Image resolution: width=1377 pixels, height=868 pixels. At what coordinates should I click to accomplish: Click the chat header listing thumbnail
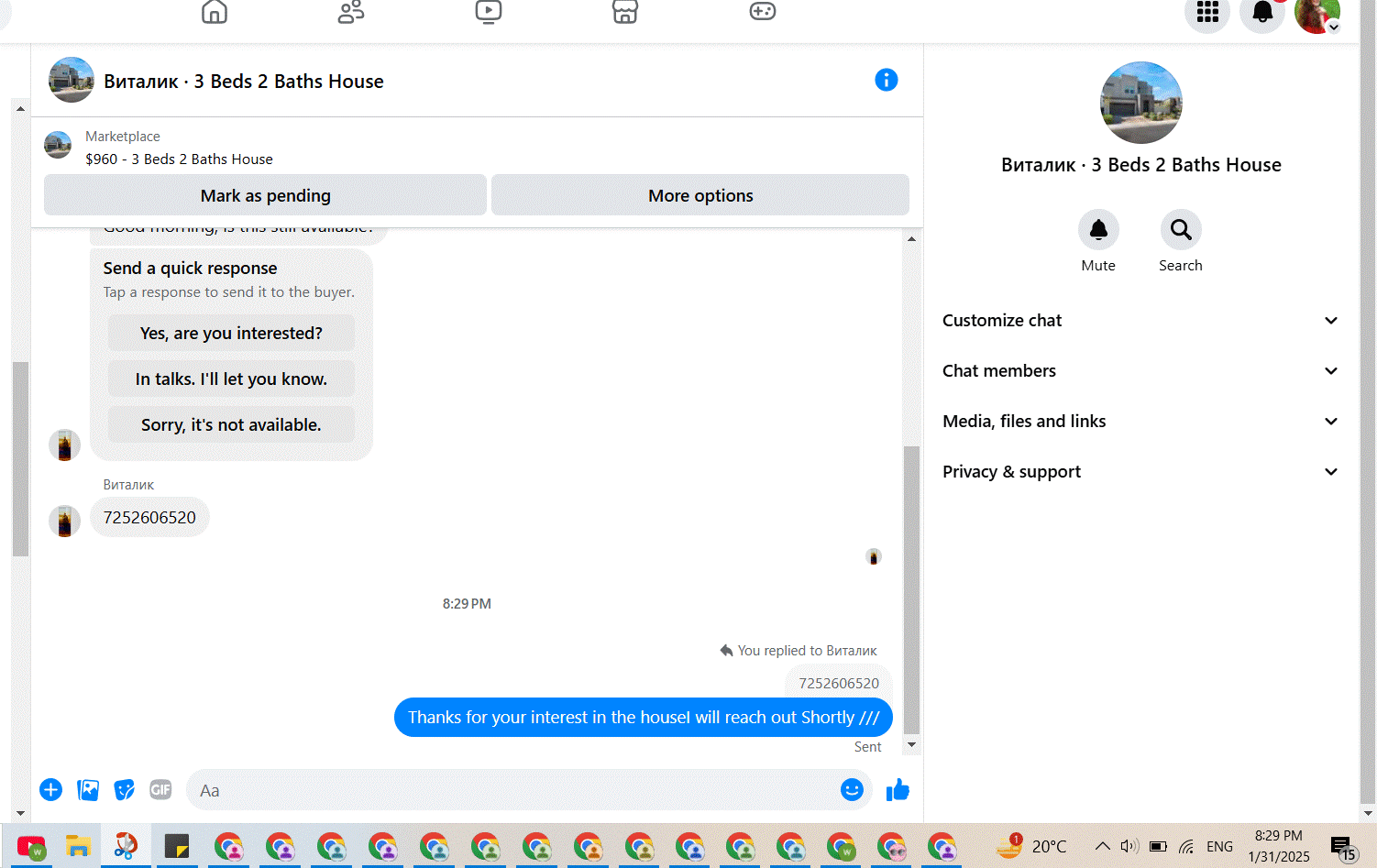click(72, 80)
